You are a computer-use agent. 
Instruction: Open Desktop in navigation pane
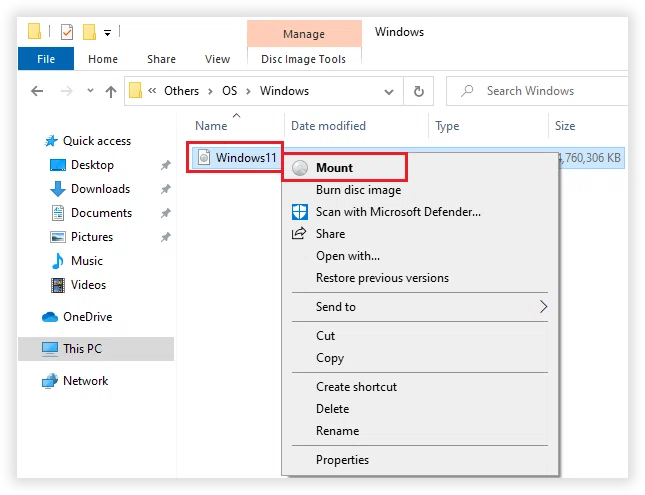pos(92,165)
